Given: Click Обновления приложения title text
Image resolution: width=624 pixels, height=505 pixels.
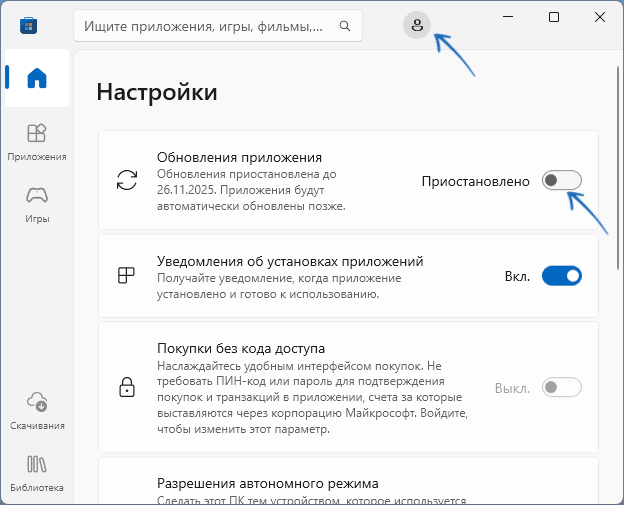Looking at the screenshot, I should tap(239, 158).
